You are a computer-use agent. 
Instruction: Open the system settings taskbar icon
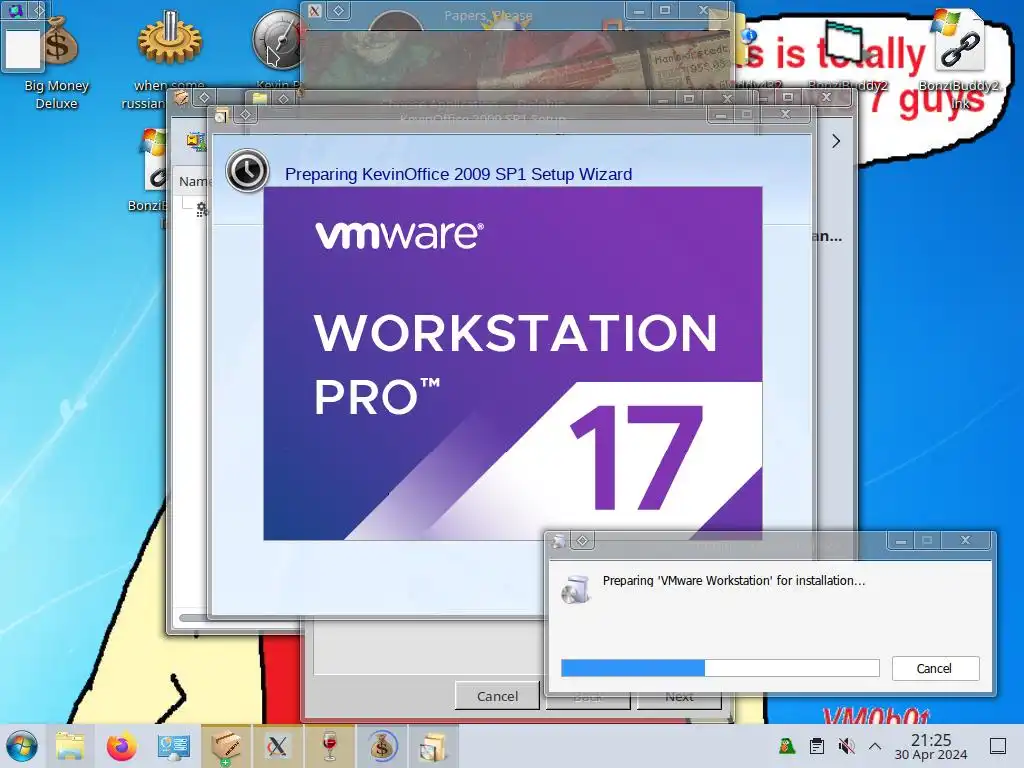click(174, 746)
